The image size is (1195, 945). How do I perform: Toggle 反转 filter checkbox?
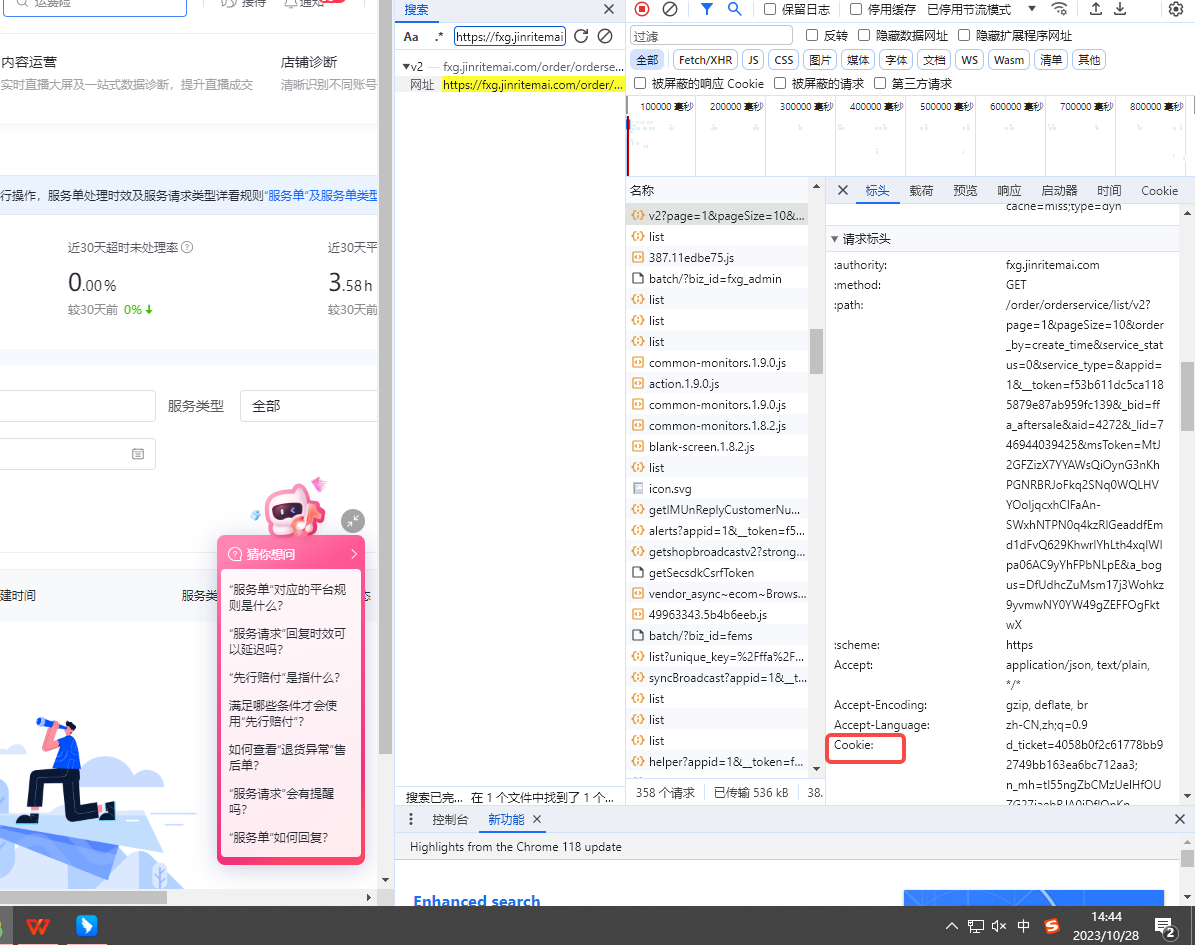(812, 35)
